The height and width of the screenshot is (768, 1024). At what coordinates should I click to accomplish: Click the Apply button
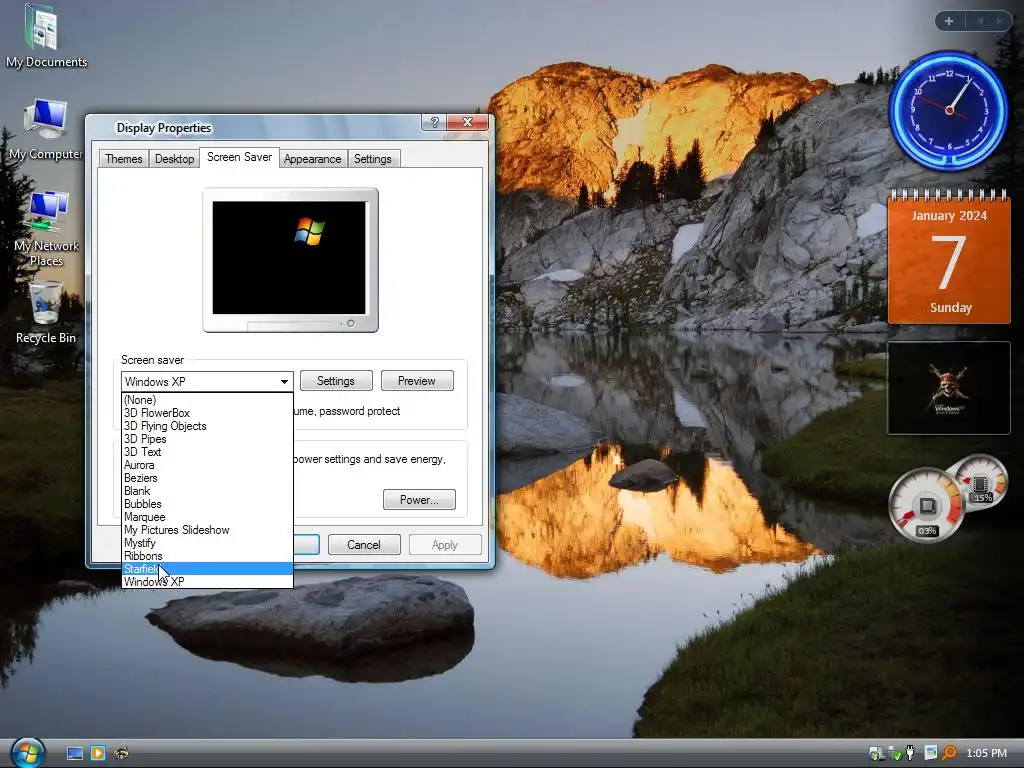tap(445, 545)
